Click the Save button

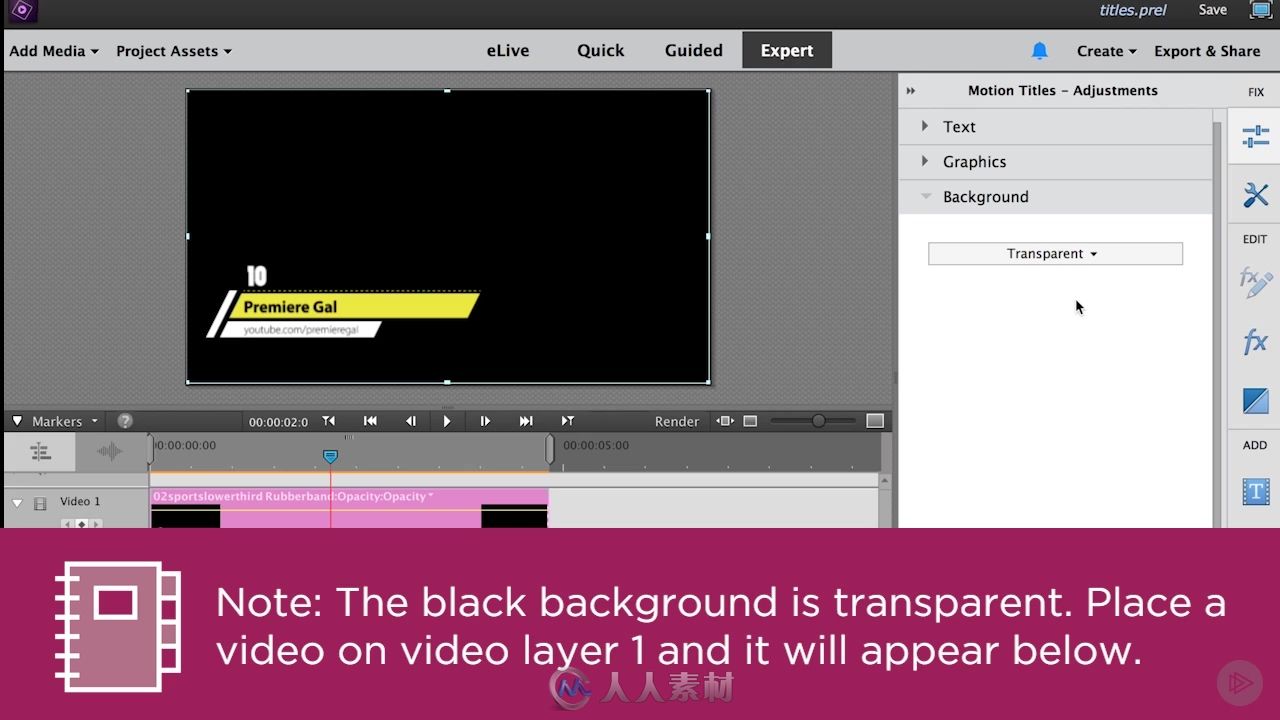coord(1213,10)
